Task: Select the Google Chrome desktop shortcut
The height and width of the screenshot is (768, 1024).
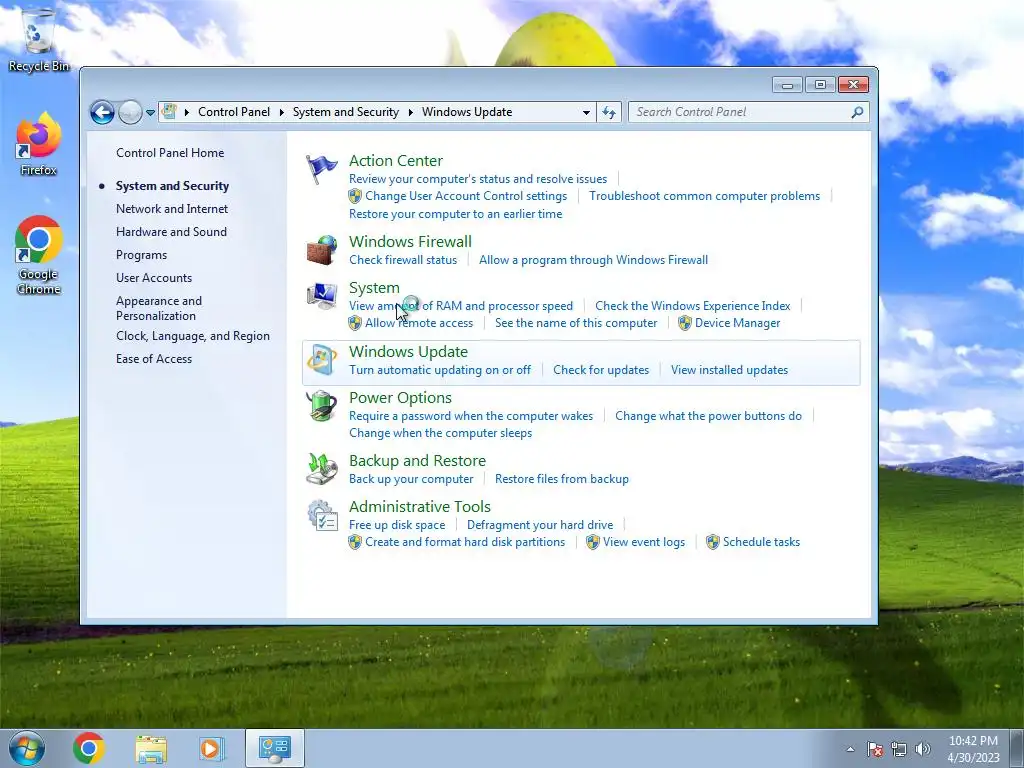Action: 39,255
